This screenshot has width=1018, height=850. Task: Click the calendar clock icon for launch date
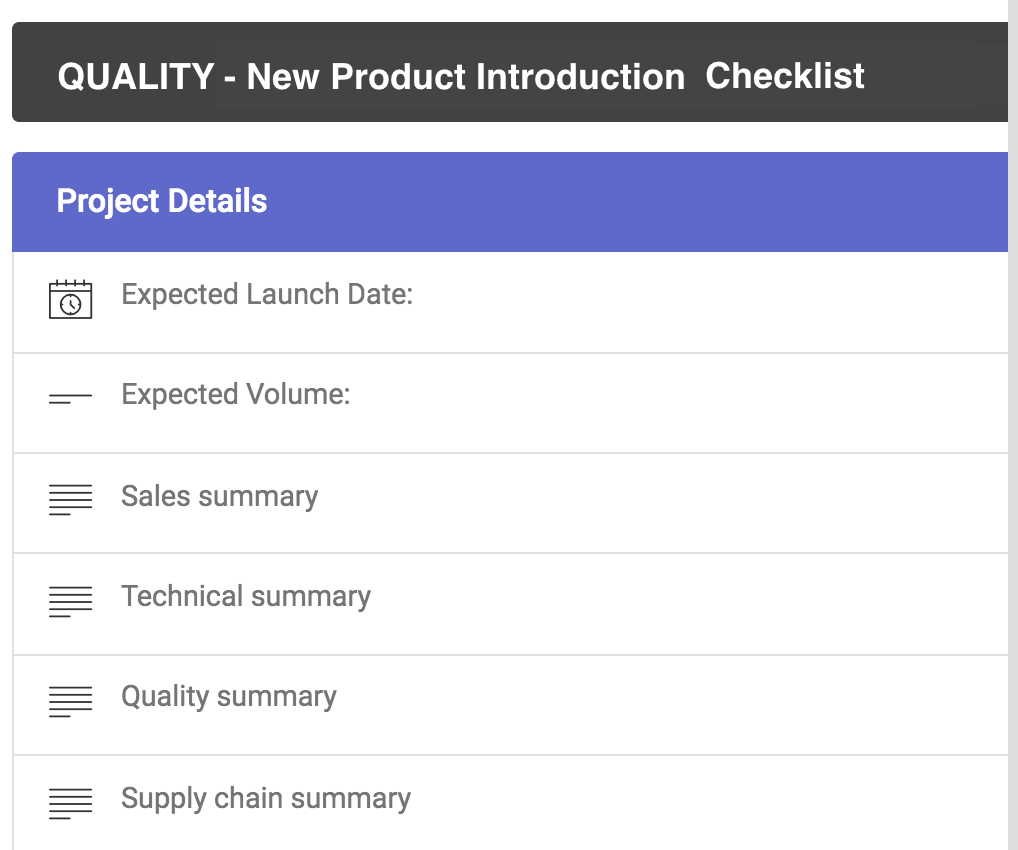[x=70, y=299]
